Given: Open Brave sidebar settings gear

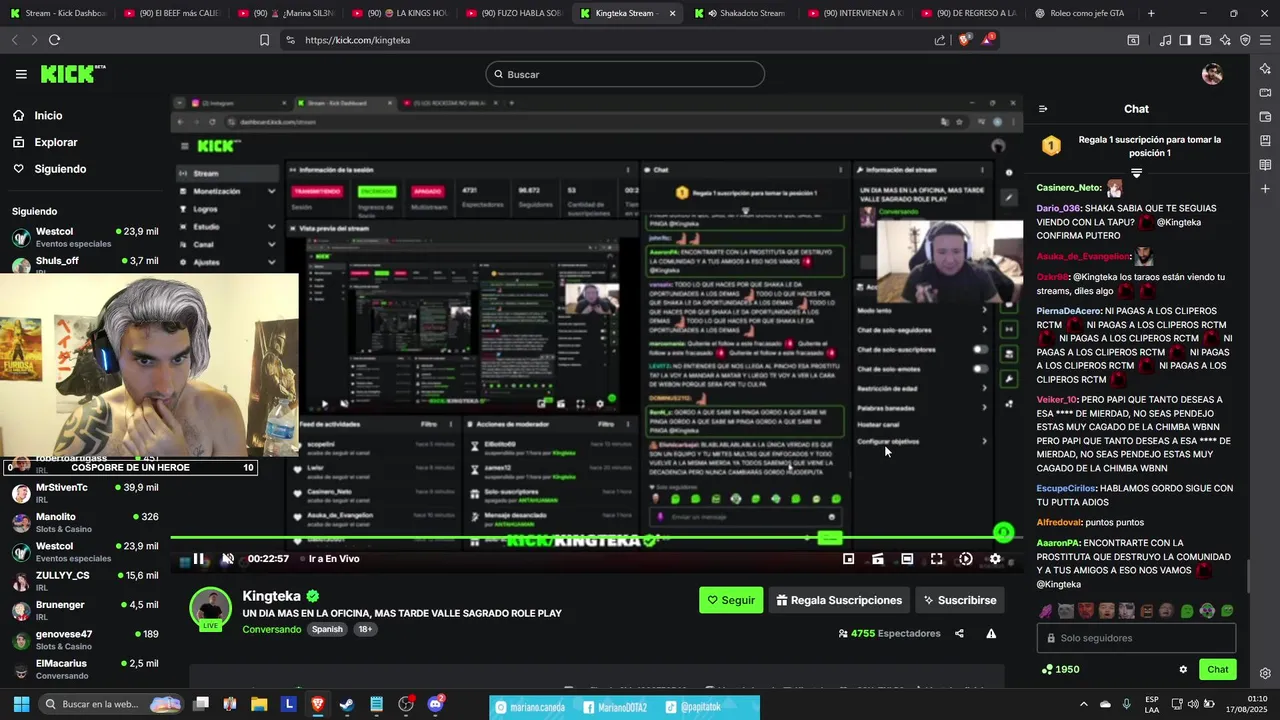Looking at the screenshot, I should (1265, 673).
